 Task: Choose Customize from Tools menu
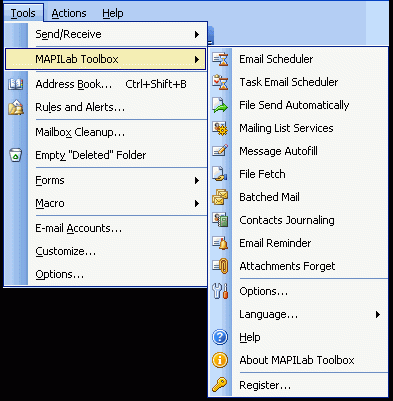click(106, 251)
